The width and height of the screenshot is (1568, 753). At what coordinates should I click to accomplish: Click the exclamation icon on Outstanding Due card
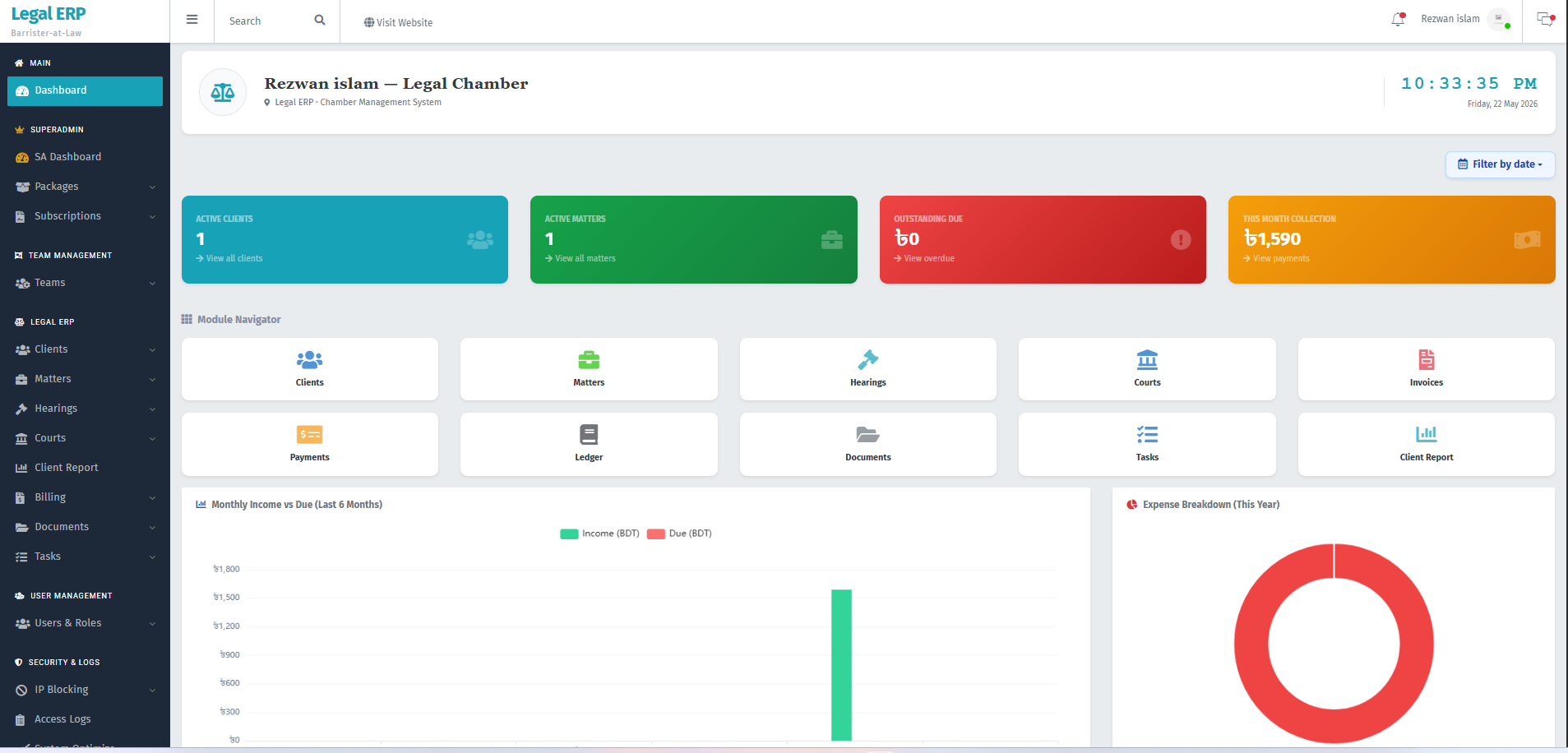point(1181,239)
